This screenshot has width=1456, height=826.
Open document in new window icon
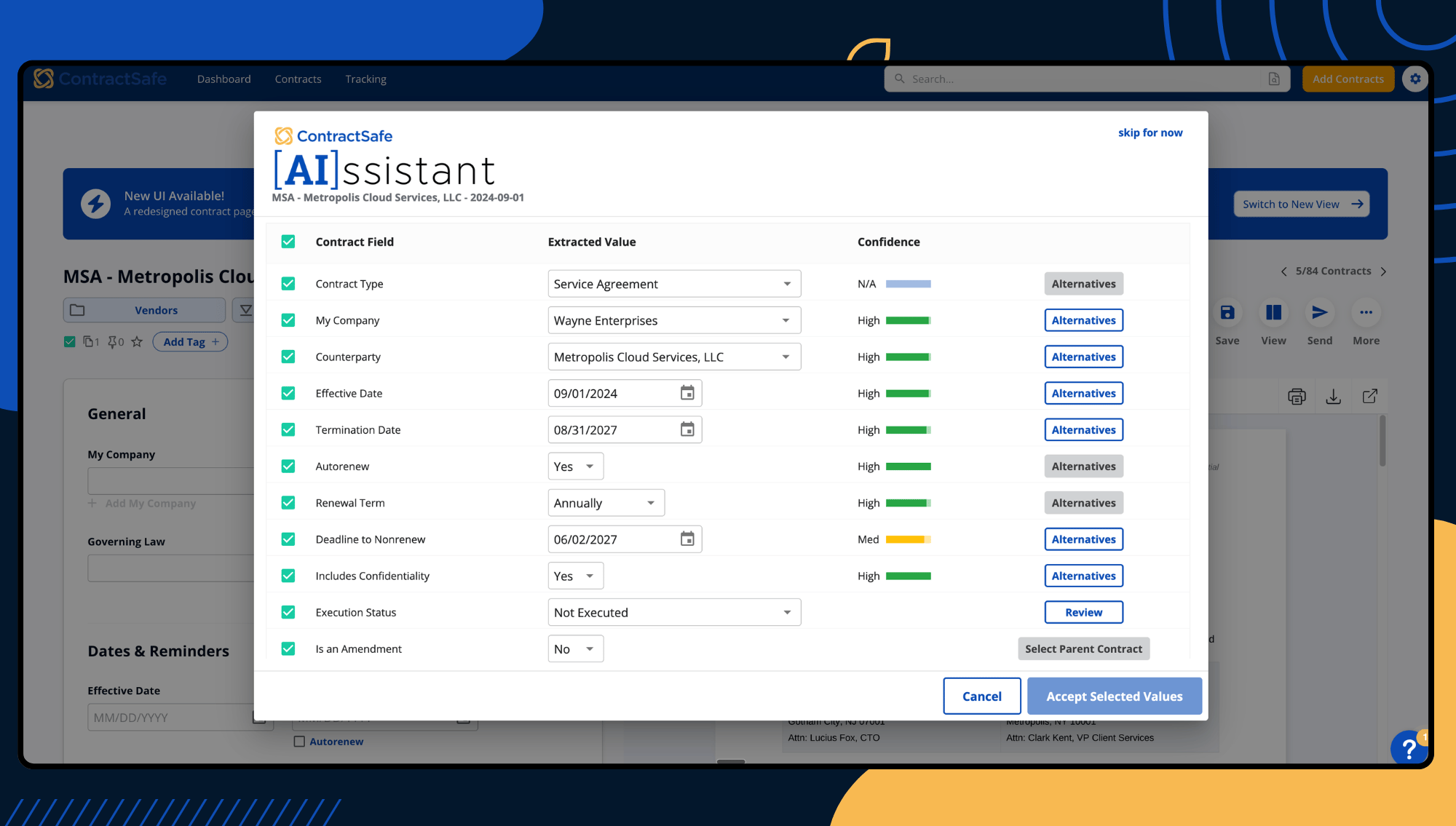(1369, 397)
